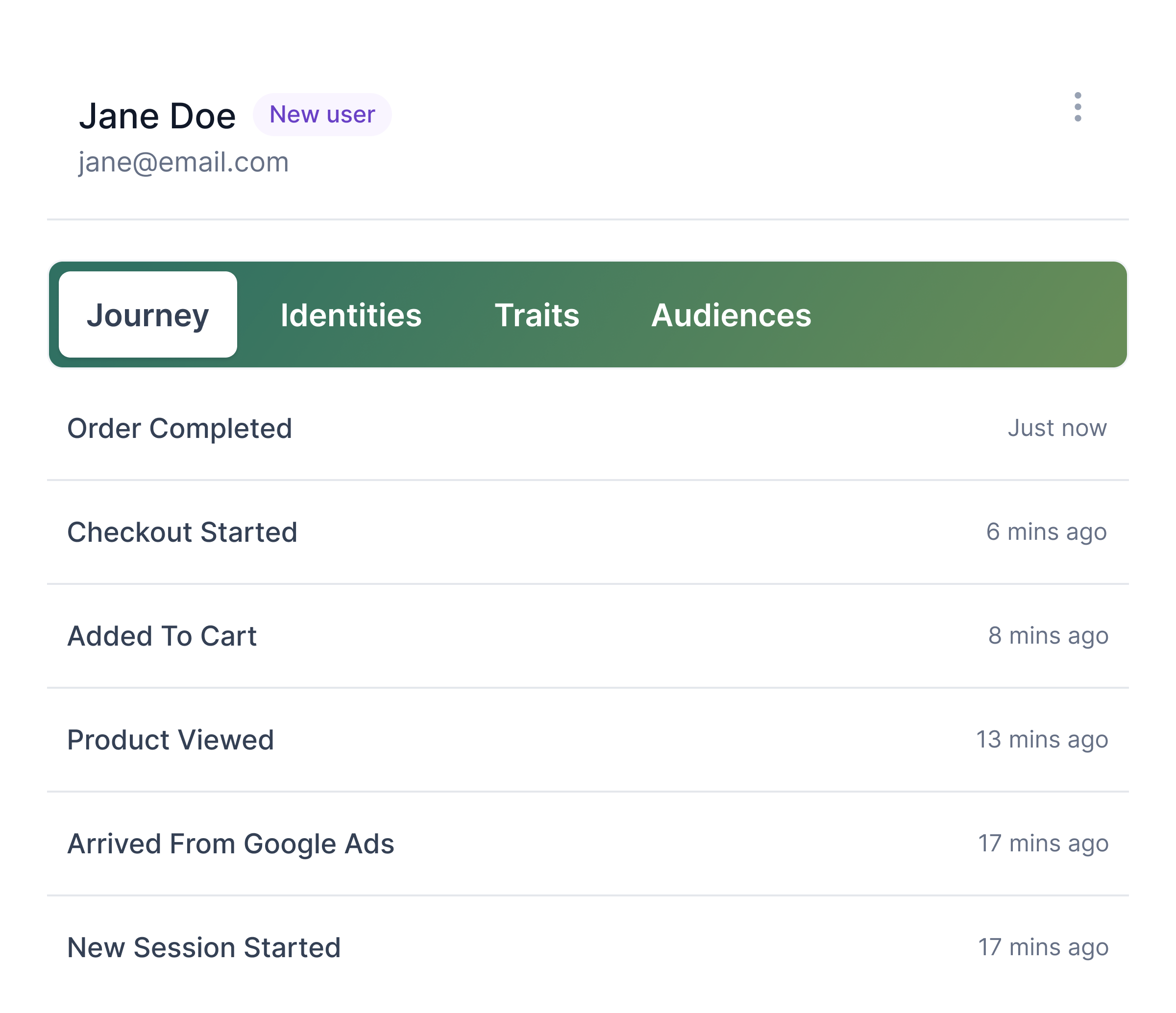Screen dimensions: 1176x1013
Task: Toggle the Traits panel view
Action: coord(537,315)
